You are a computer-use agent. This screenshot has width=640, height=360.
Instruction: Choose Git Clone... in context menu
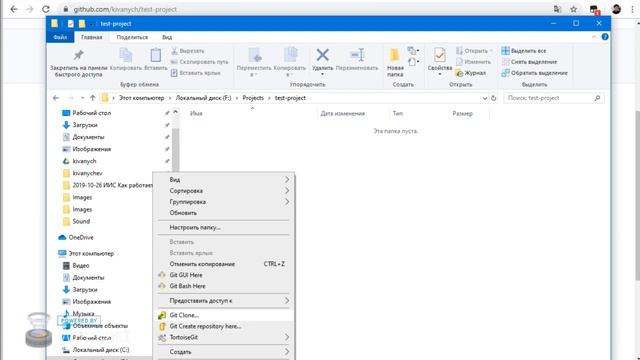click(x=224, y=315)
